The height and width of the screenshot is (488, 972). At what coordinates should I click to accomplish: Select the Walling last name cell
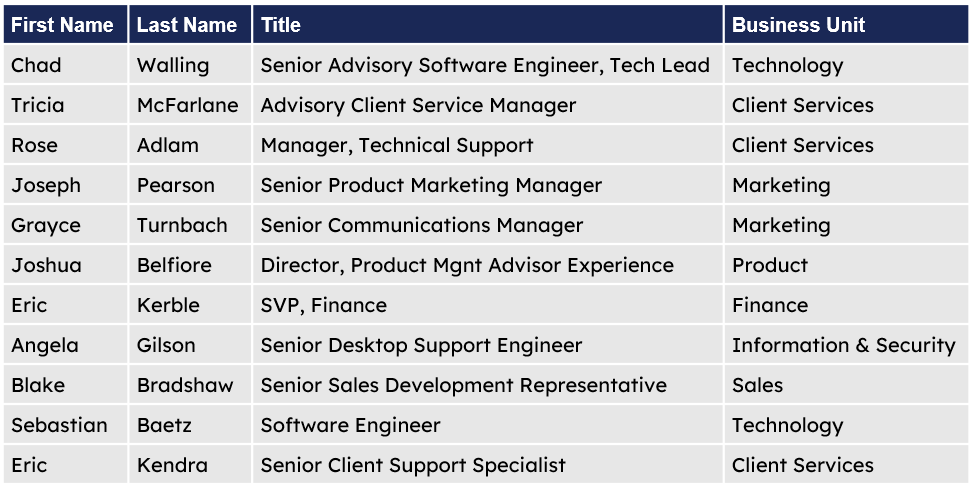tap(190, 64)
